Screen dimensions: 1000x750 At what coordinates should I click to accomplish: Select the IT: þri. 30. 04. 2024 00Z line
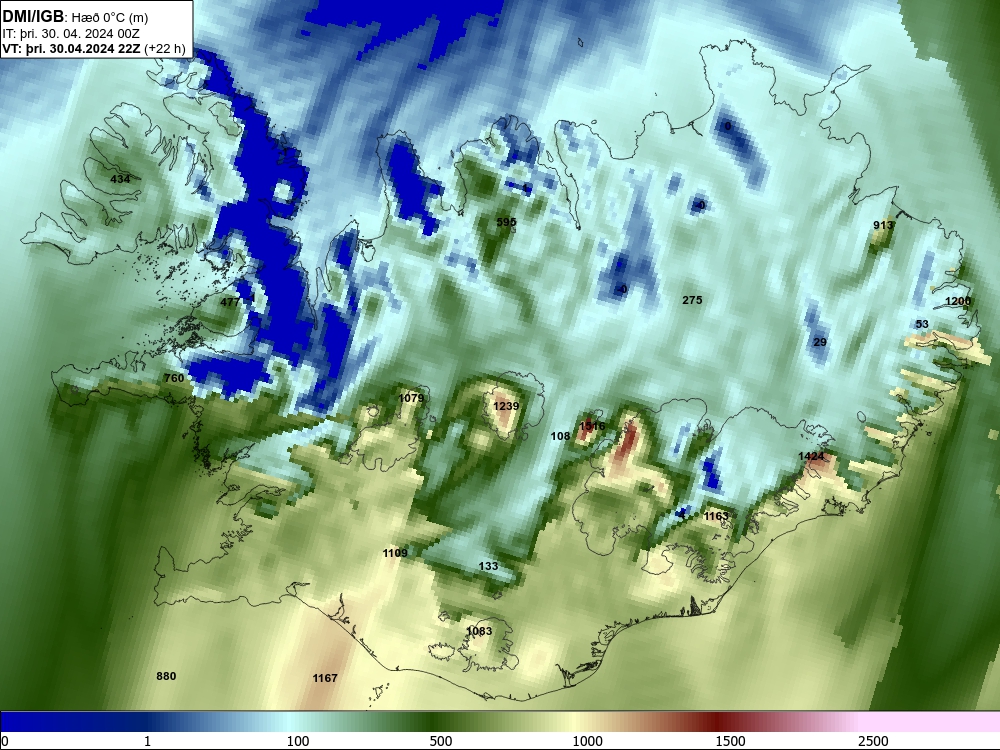[x=71, y=34]
